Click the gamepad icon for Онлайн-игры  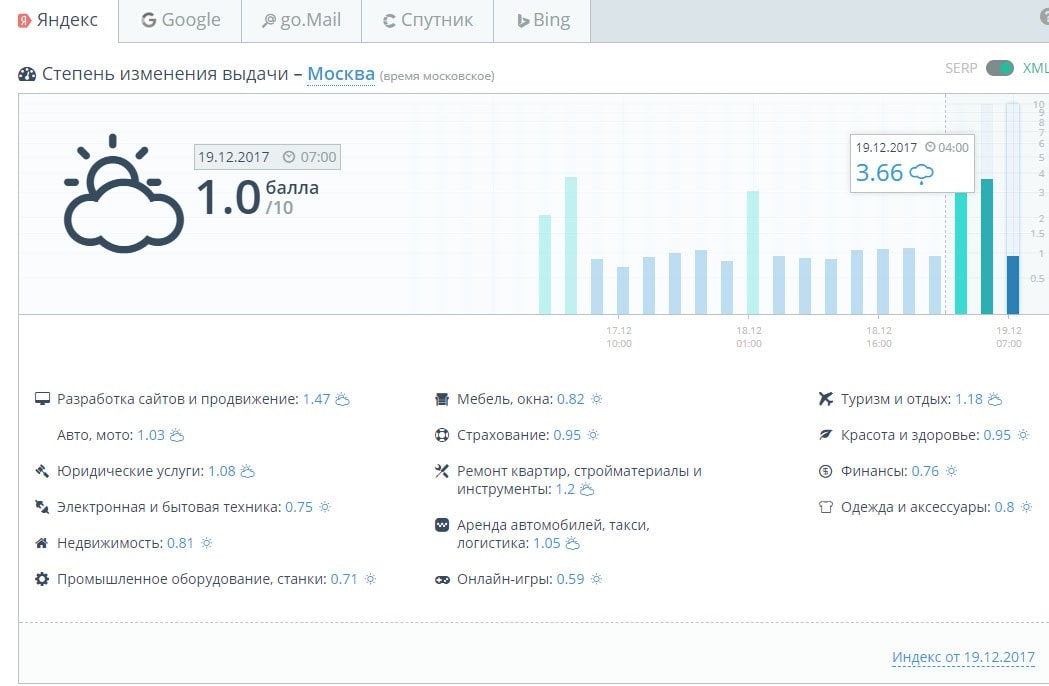pos(442,579)
